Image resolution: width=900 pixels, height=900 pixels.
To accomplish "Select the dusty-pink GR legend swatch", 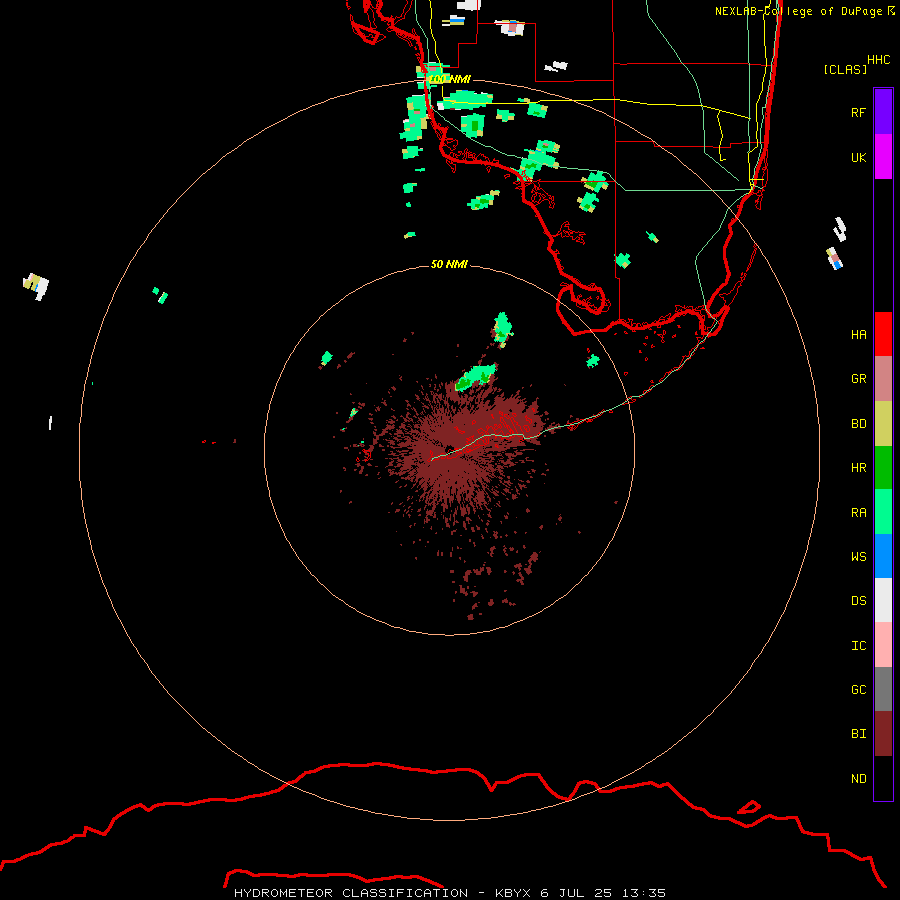I will click(x=883, y=379).
